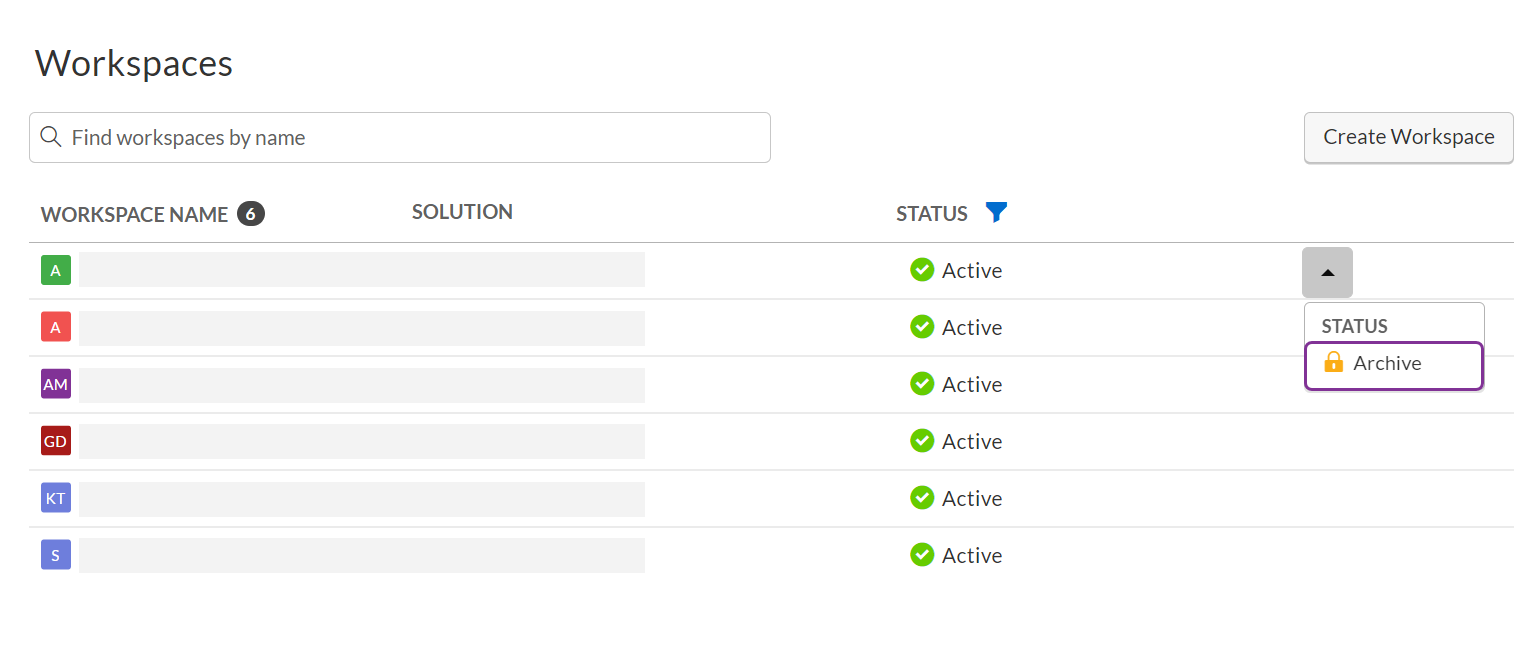This screenshot has width=1537, height=645.
Task: Click the blue 'S' workspace avatar
Action: (x=56, y=555)
